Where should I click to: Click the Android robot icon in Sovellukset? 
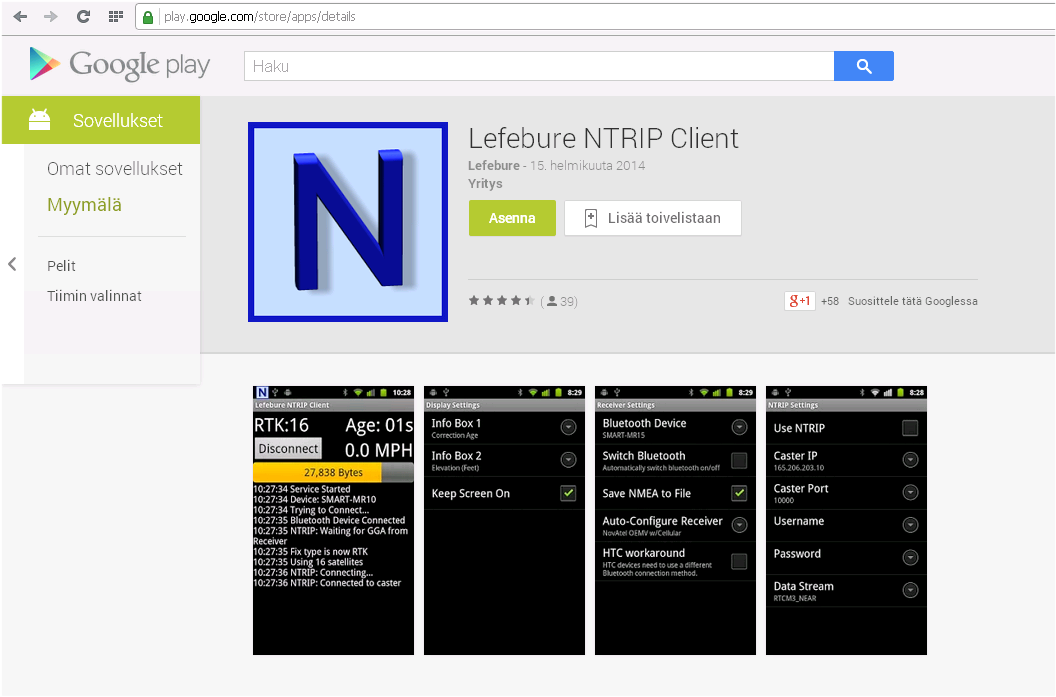[x=40, y=120]
